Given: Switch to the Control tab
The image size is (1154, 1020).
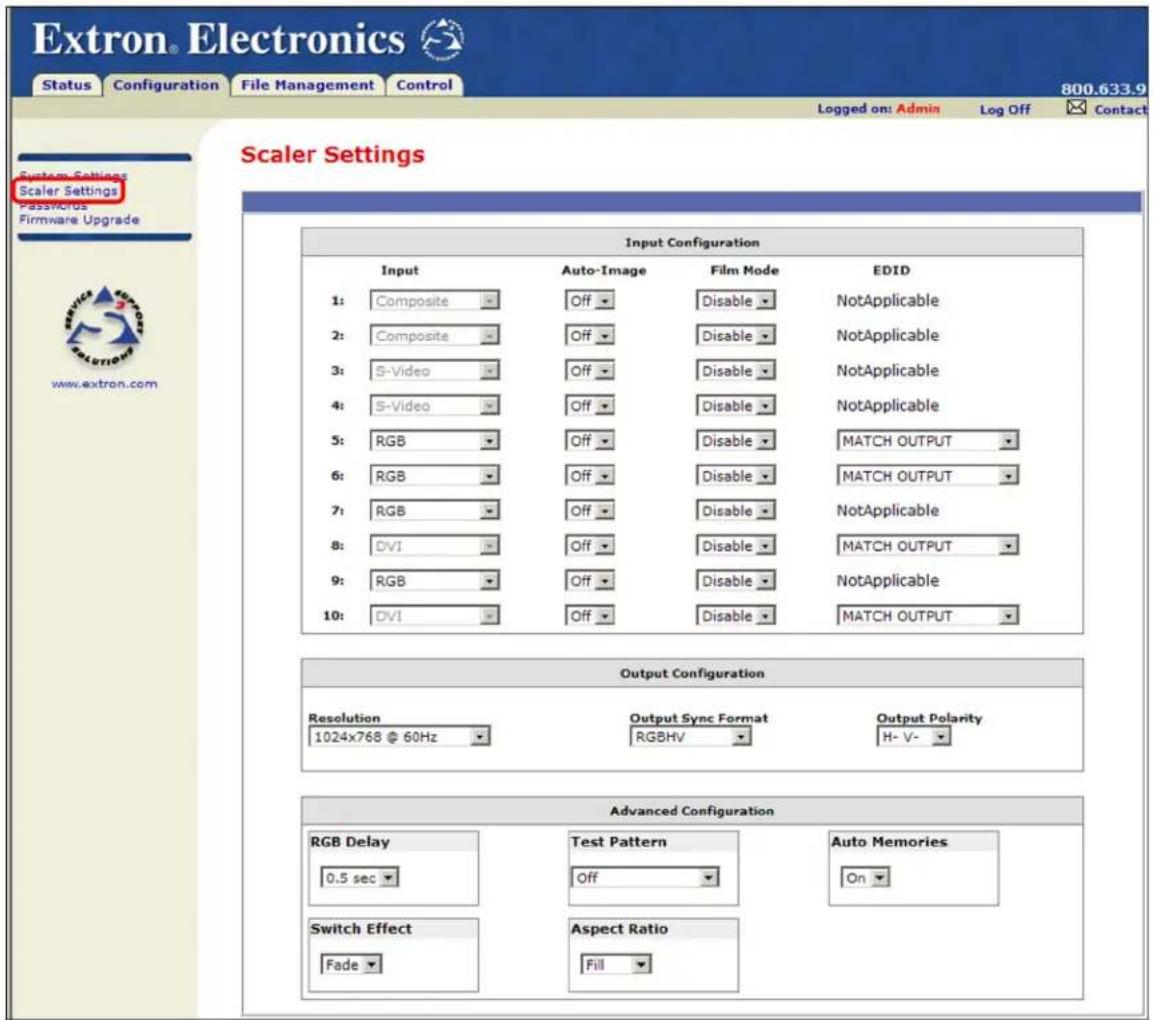Looking at the screenshot, I should point(424,85).
